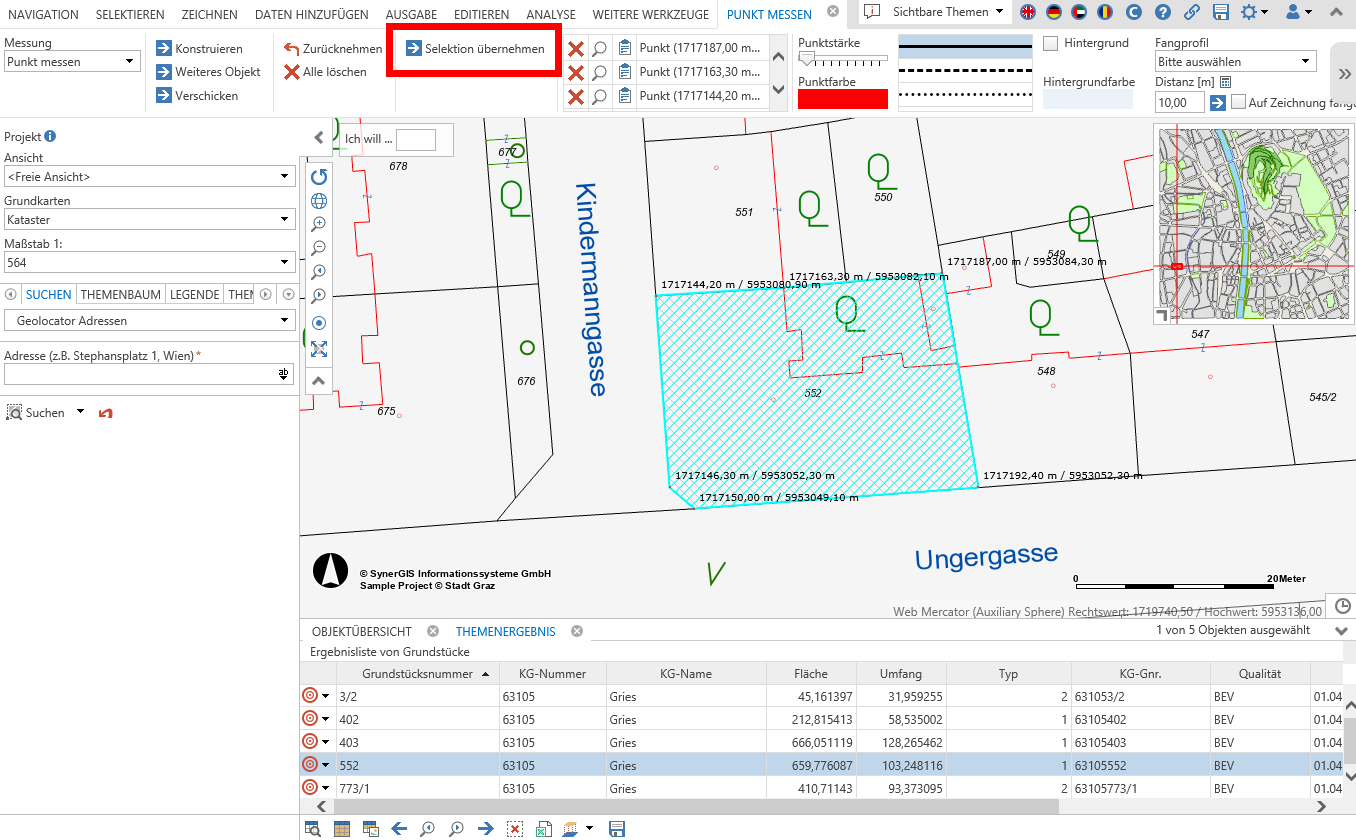Switch interface language with the German flag icon
Viewport: 1356px width, 840px height.
point(1053,14)
